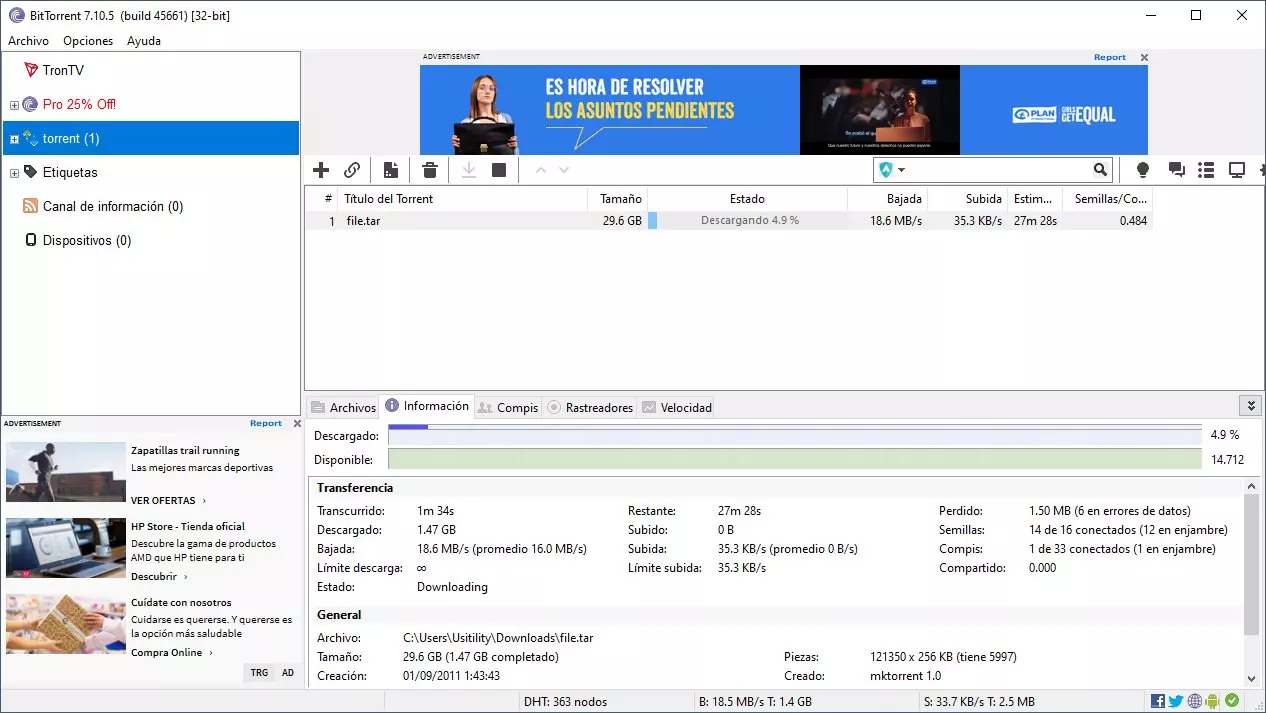This screenshot has height=713, width=1266.
Task: Collapse the lower info panel with double chevron
Action: 1251,406
